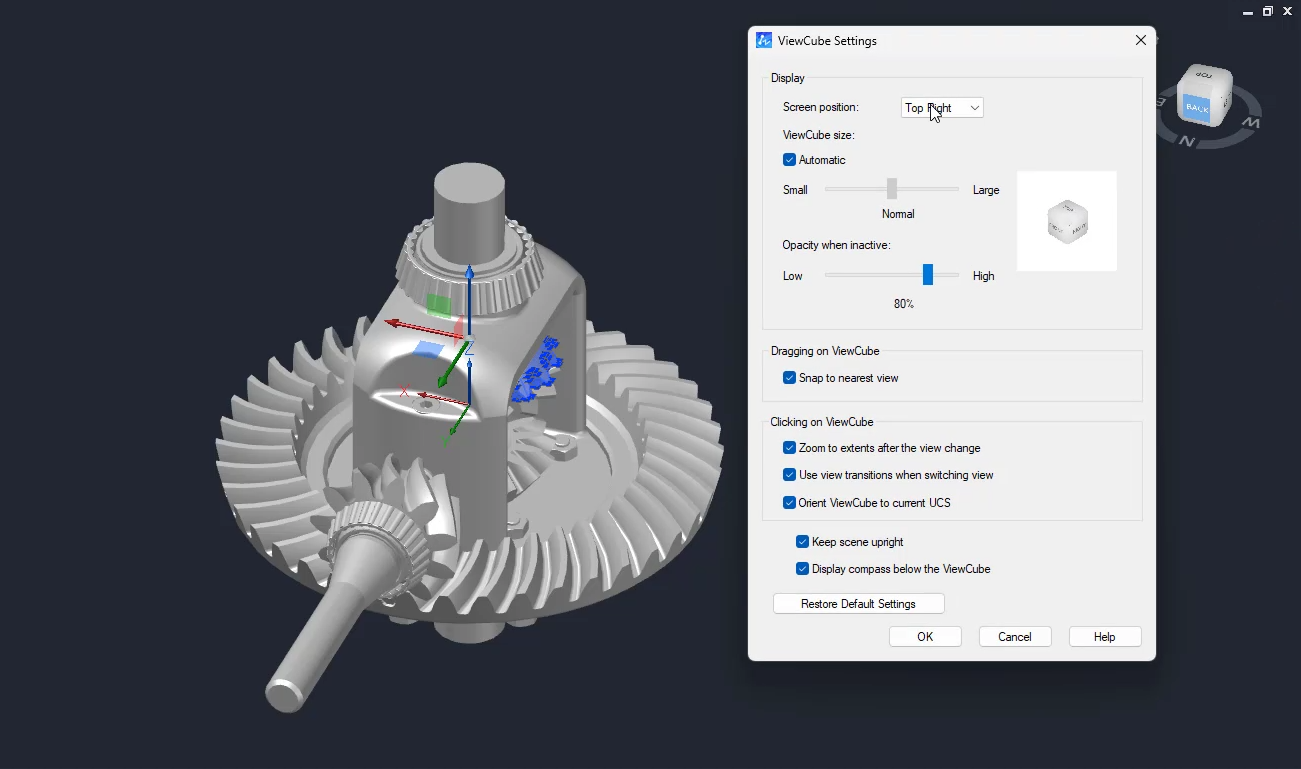Click the red X label of the UCS icon
The width and height of the screenshot is (1301, 769).
404,392
